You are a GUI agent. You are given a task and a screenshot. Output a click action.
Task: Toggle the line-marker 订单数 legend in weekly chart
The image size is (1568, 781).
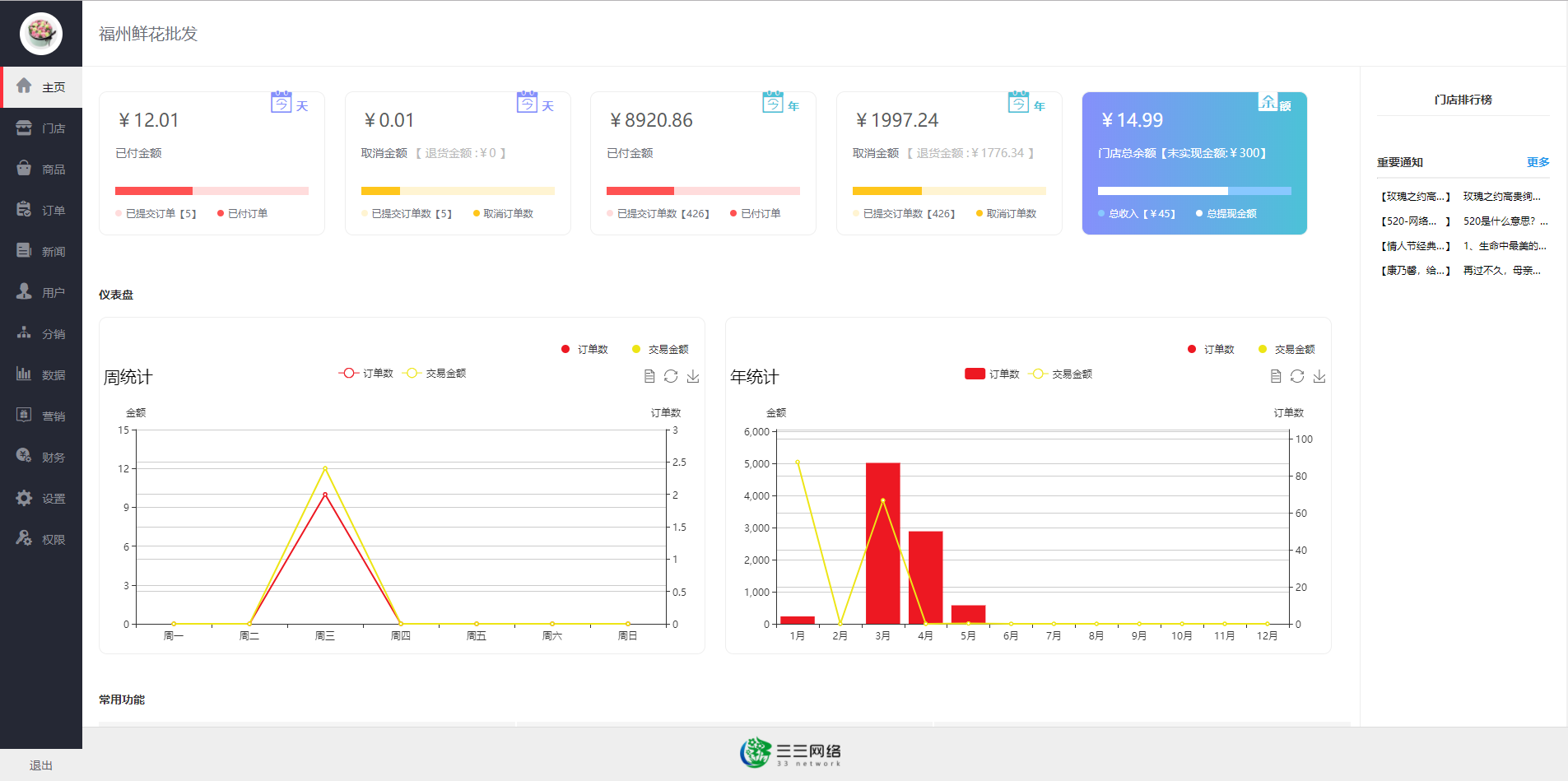pyautogui.click(x=365, y=374)
